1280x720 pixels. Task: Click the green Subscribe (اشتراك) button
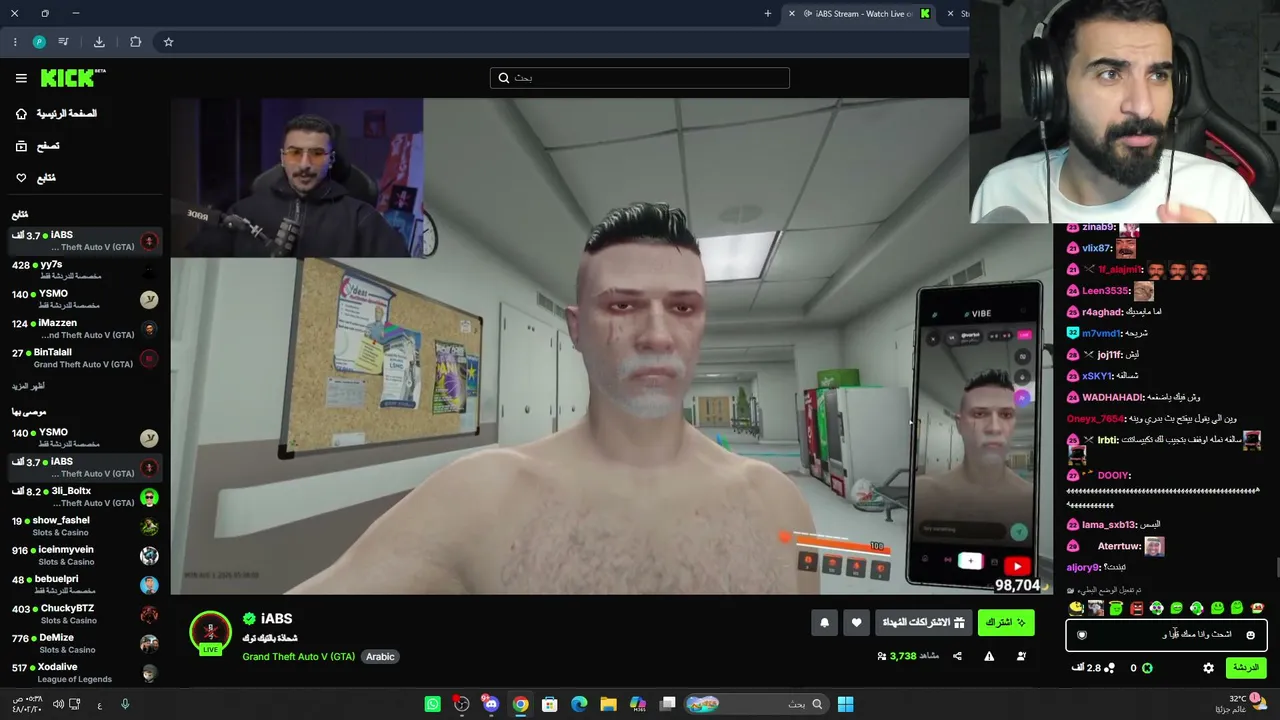click(x=1006, y=623)
